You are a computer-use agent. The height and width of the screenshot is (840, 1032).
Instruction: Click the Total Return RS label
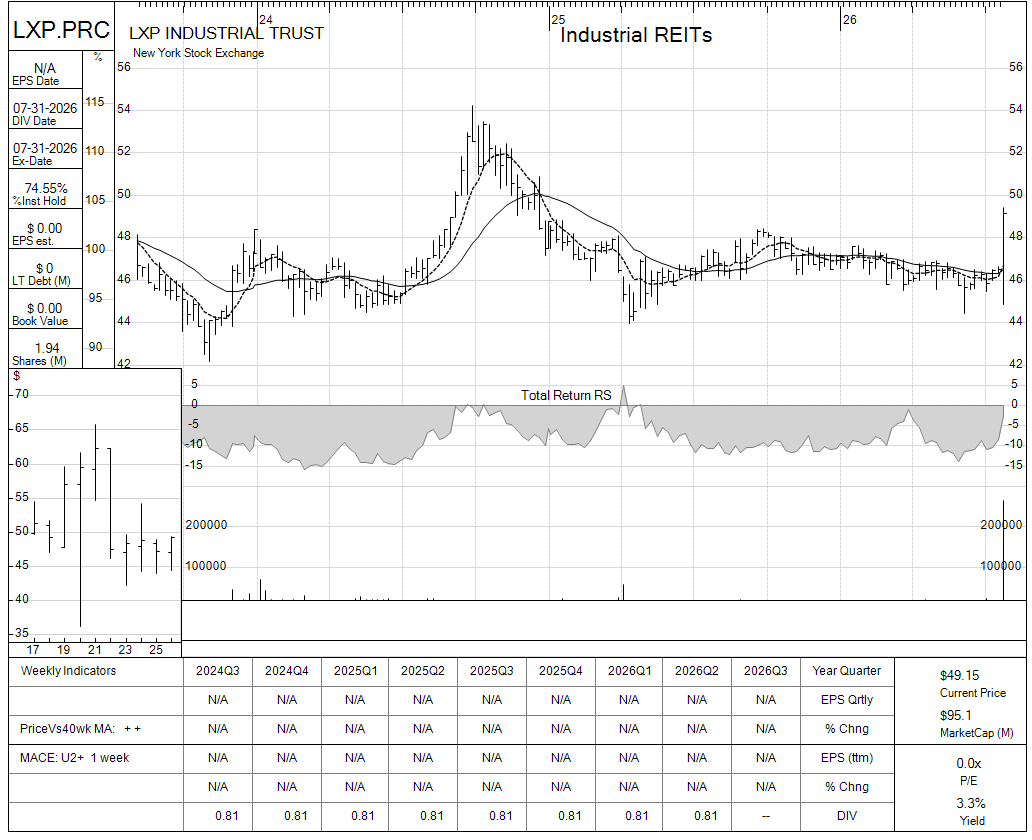coord(566,395)
